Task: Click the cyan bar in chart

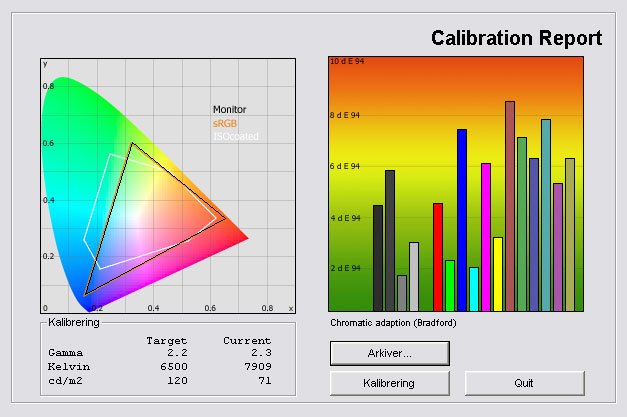Action: (474, 289)
